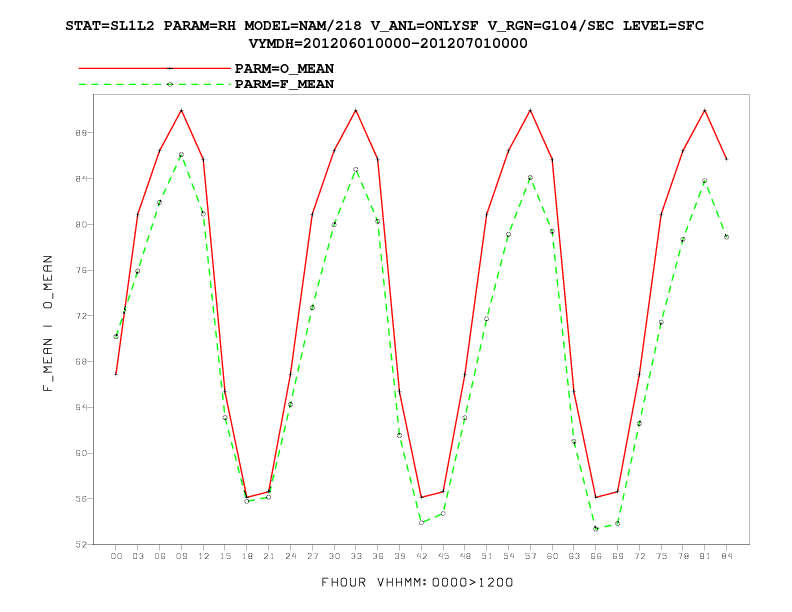792x612 pixels.
Task: Click the y-axis tick label 68
Action: point(81,362)
